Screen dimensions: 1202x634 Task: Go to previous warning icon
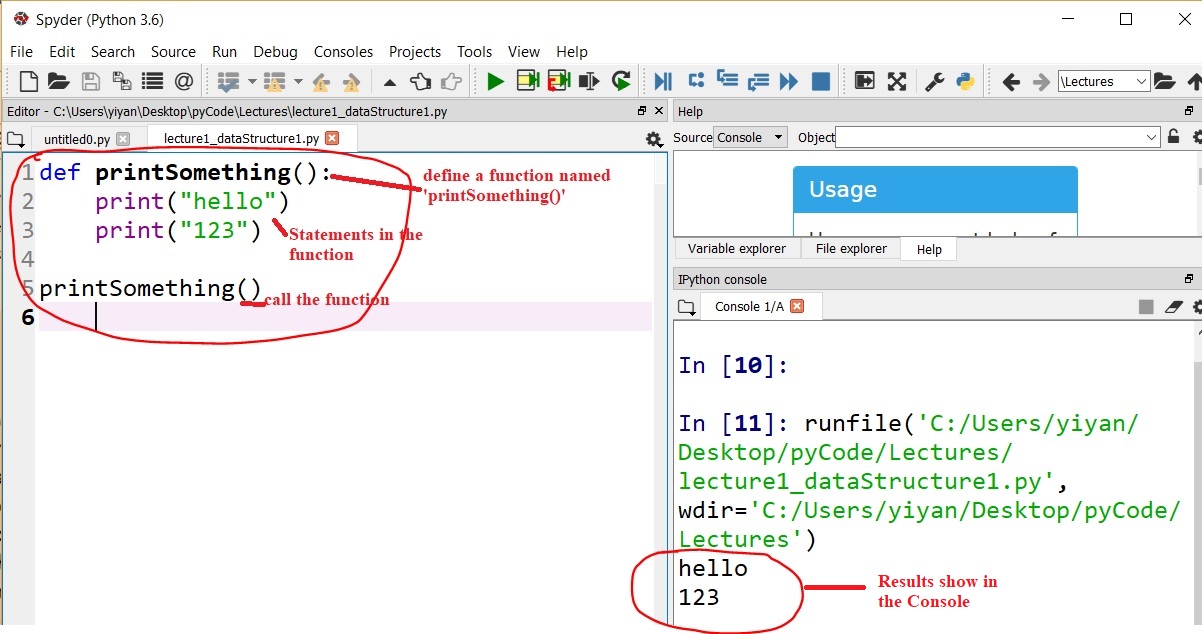click(x=321, y=81)
